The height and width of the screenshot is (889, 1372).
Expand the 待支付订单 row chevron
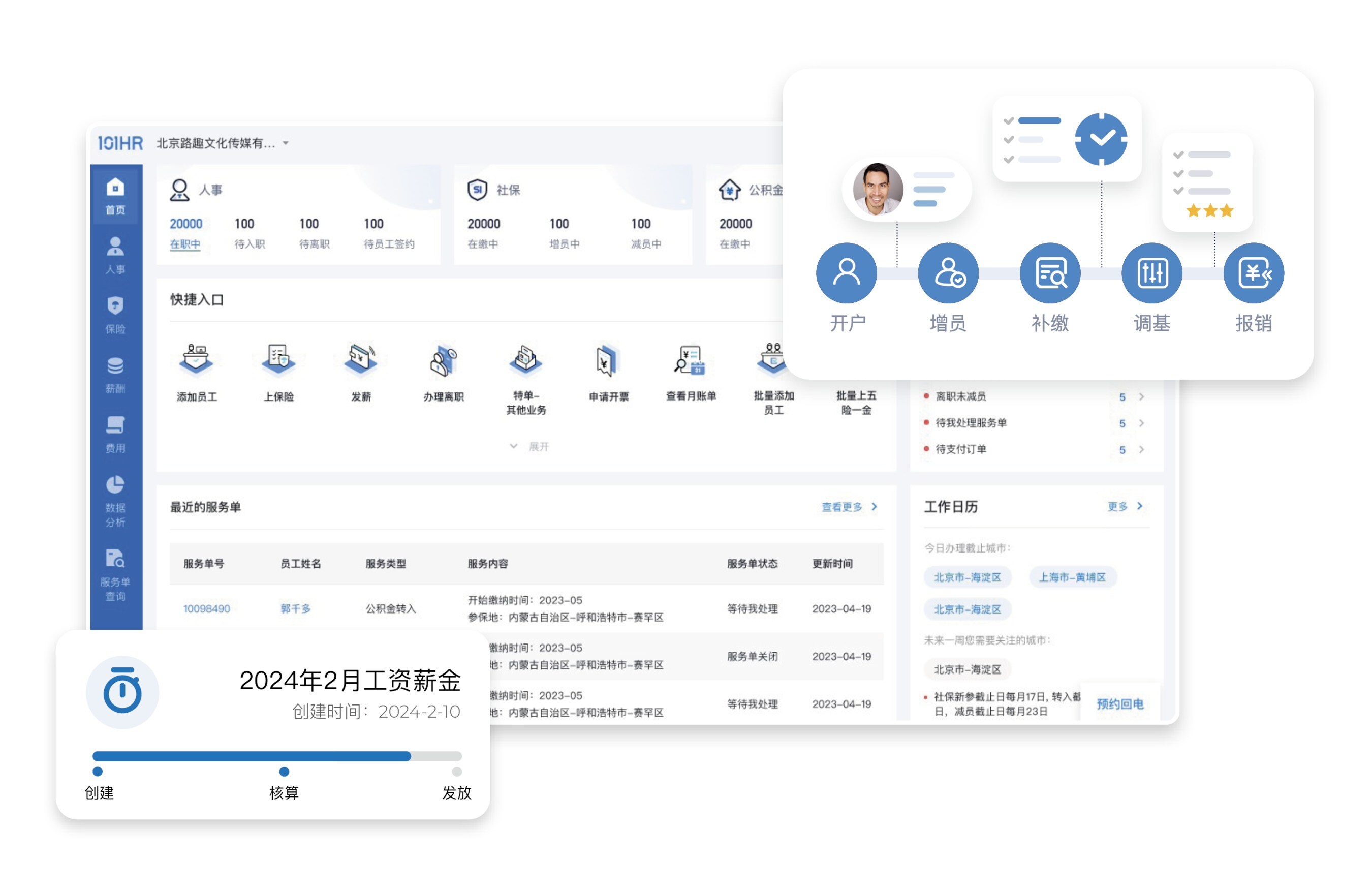[x=1141, y=449]
